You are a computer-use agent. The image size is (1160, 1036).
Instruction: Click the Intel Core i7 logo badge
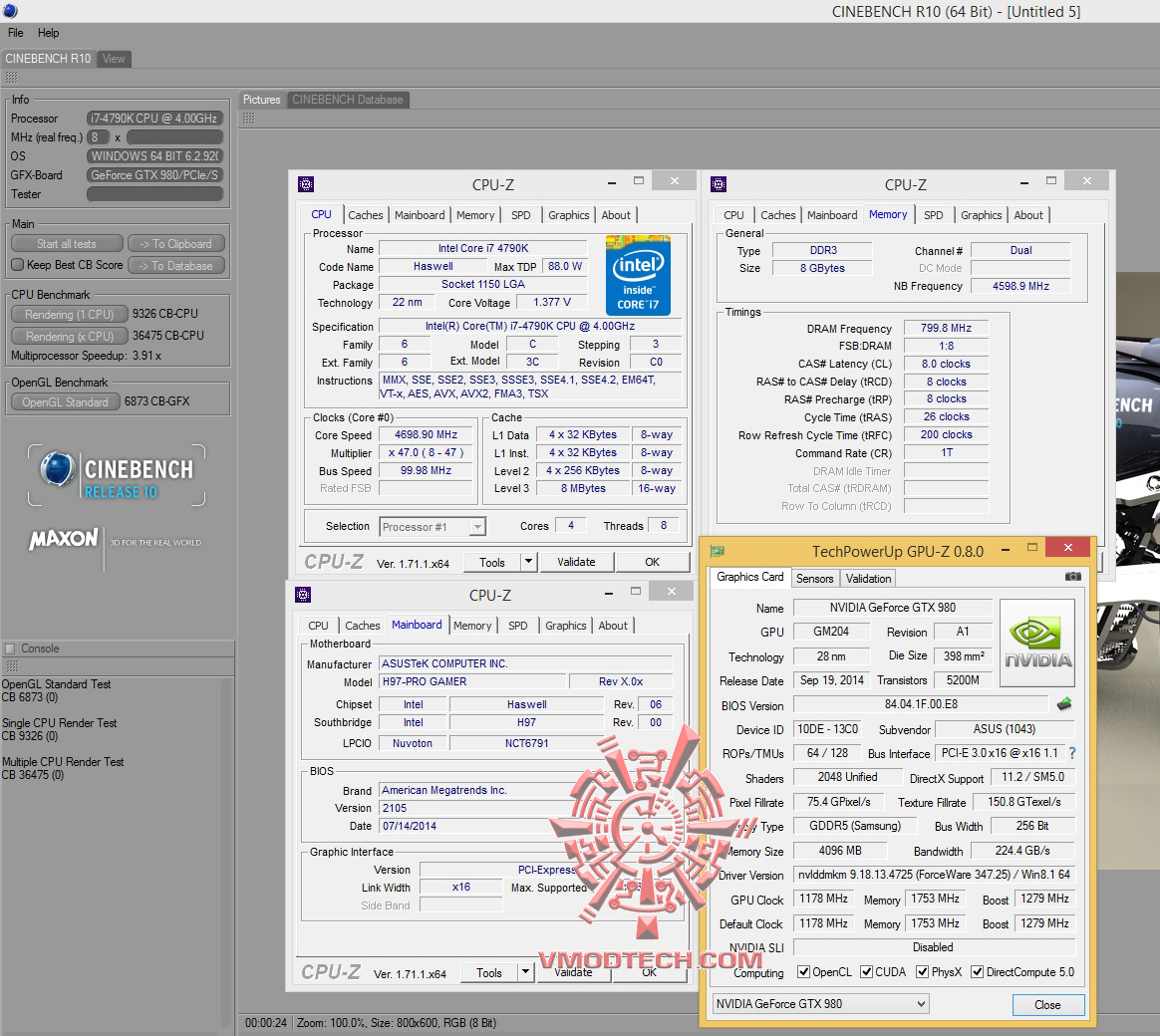tap(638, 276)
